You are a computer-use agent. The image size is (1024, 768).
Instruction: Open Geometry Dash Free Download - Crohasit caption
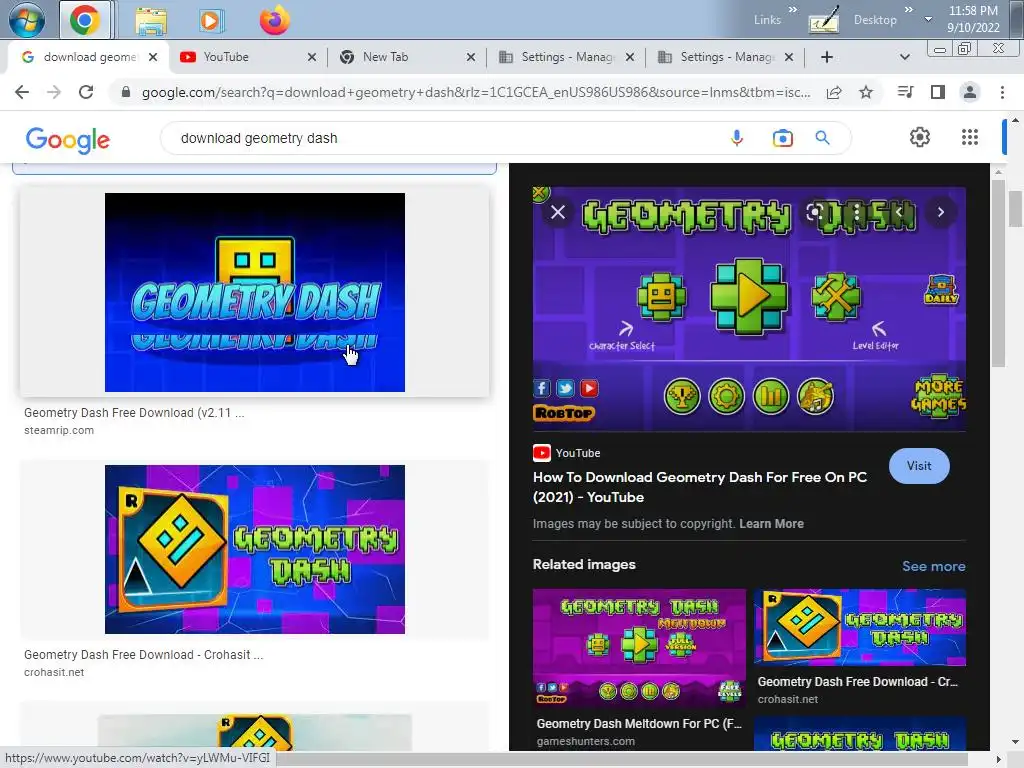(x=143, y=654)
